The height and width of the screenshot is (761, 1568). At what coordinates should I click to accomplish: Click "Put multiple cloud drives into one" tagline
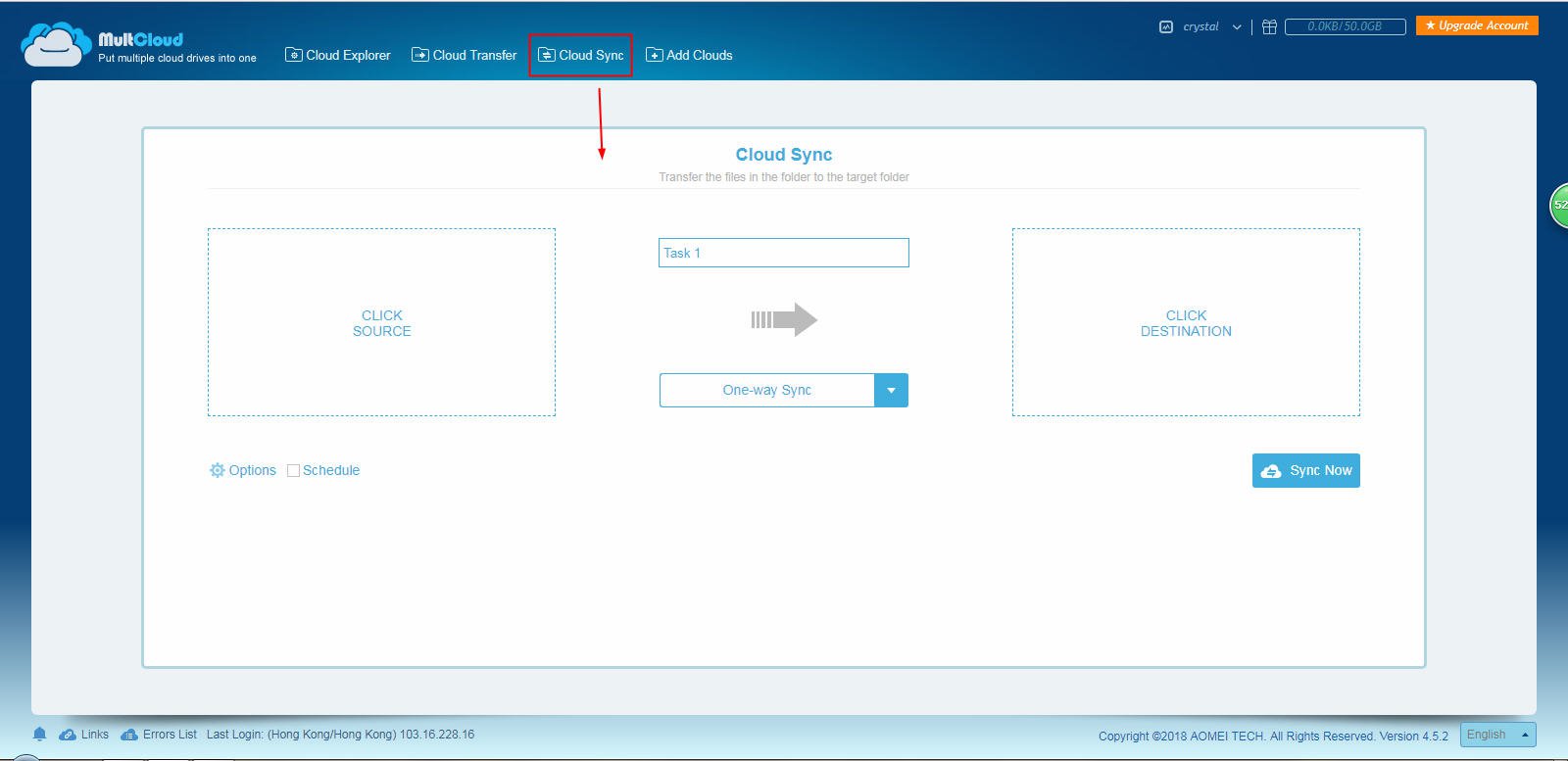click(x=177, y=58)
